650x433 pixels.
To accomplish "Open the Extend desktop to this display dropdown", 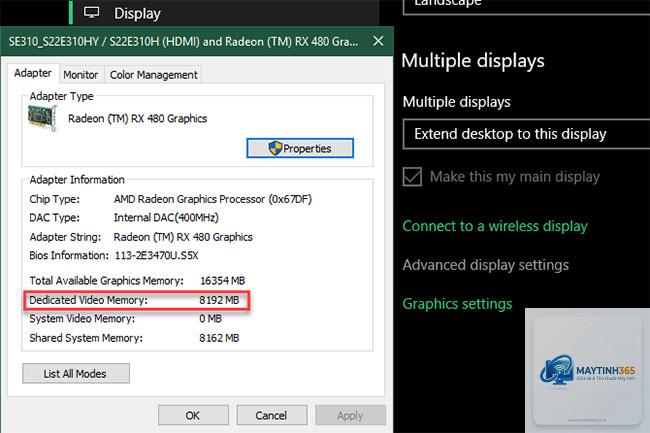I will click(x=526, y=134).
